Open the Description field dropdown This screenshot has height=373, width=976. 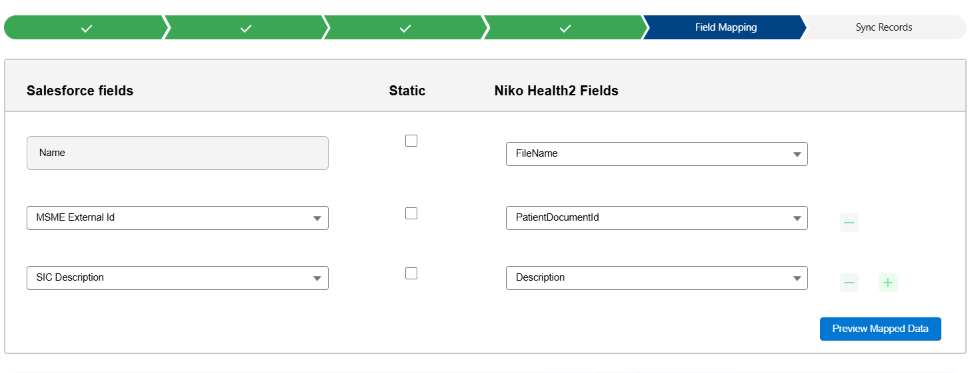pyautogui.click(x=657, y=278)
